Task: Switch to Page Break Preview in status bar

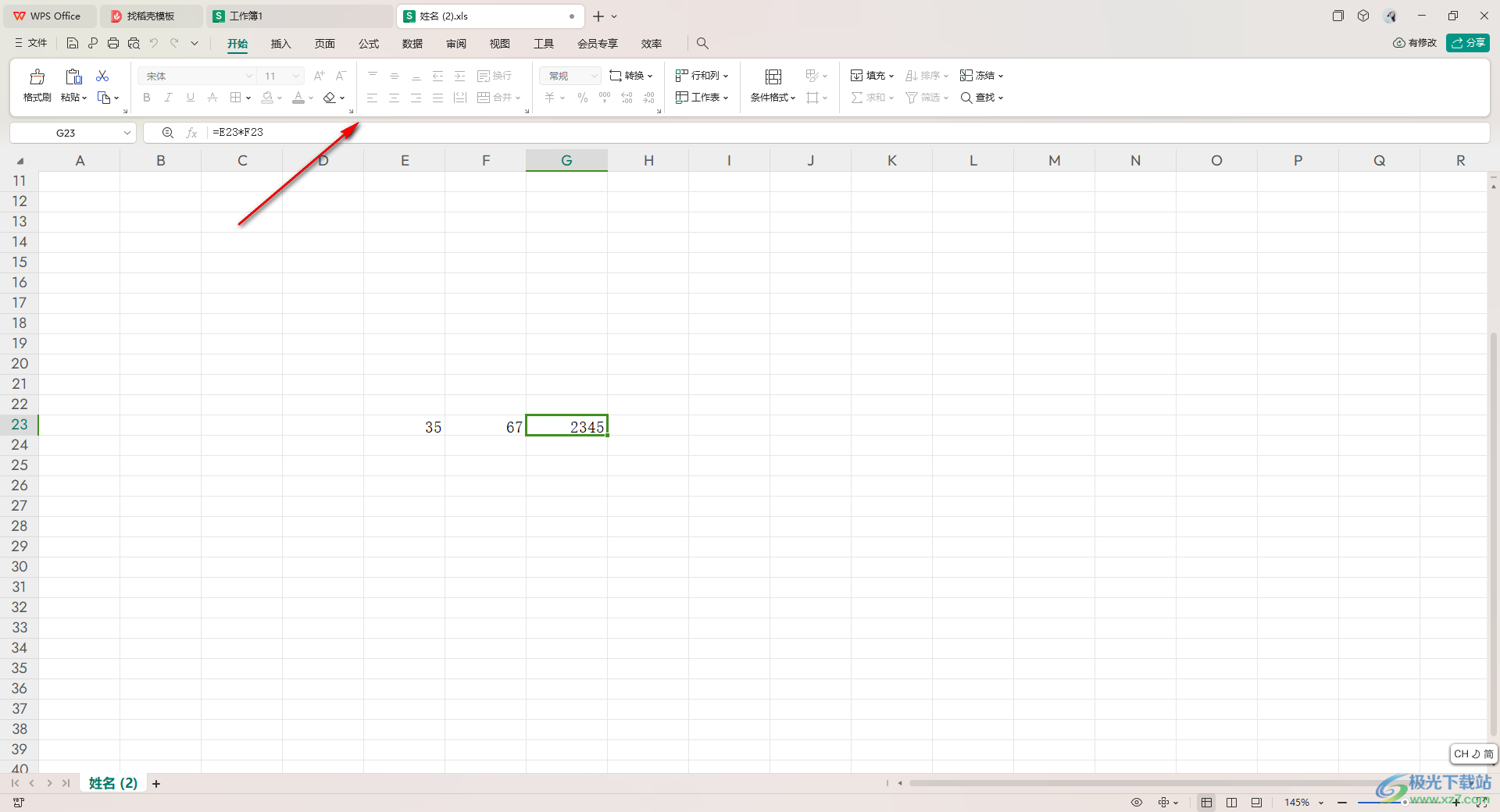Action: tap(1256, 803)
